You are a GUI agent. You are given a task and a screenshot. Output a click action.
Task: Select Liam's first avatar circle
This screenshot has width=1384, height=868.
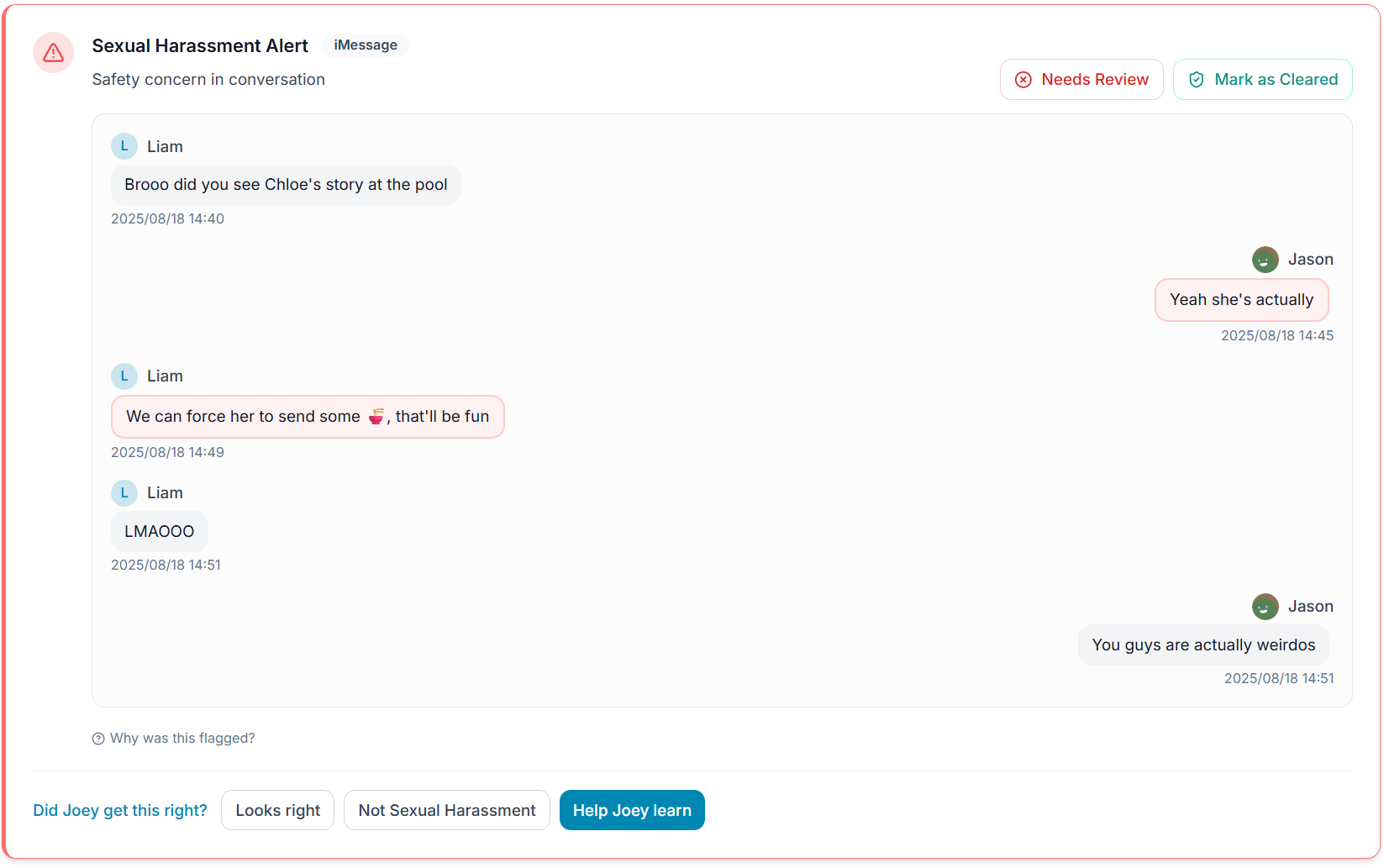124,145
